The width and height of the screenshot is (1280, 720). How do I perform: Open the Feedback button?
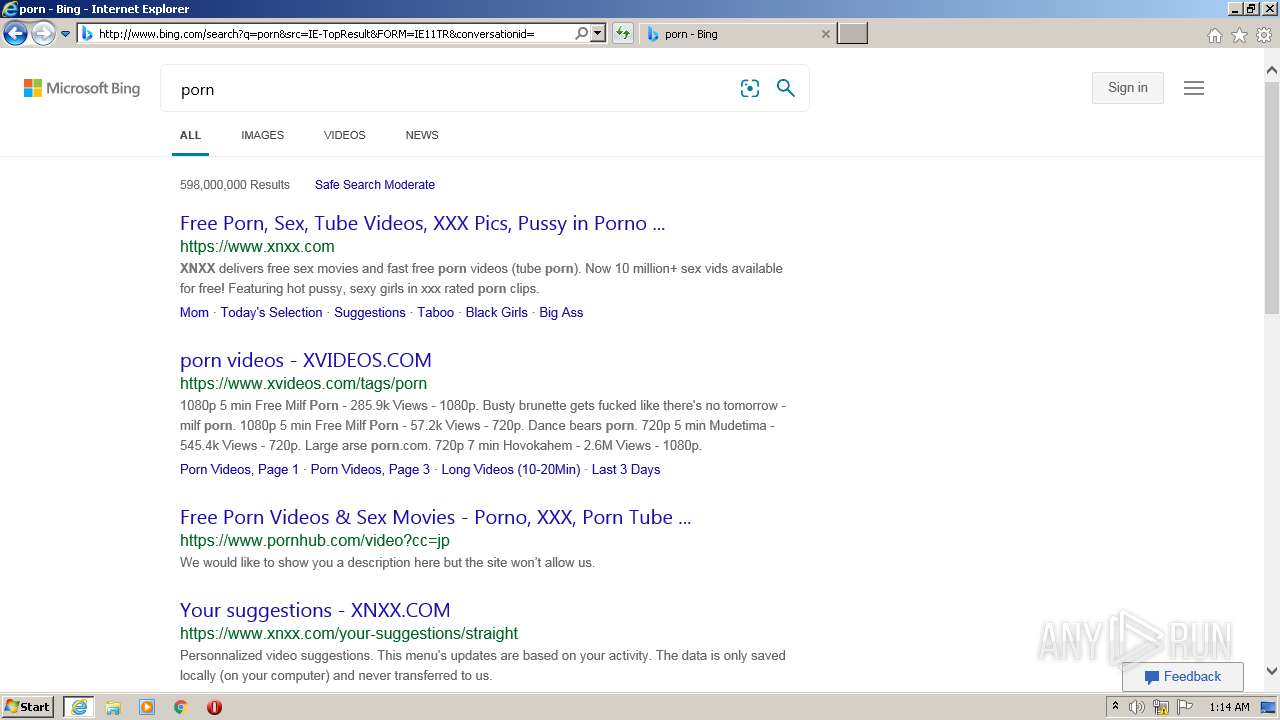pyautogui.click(x=1183, y=677)
